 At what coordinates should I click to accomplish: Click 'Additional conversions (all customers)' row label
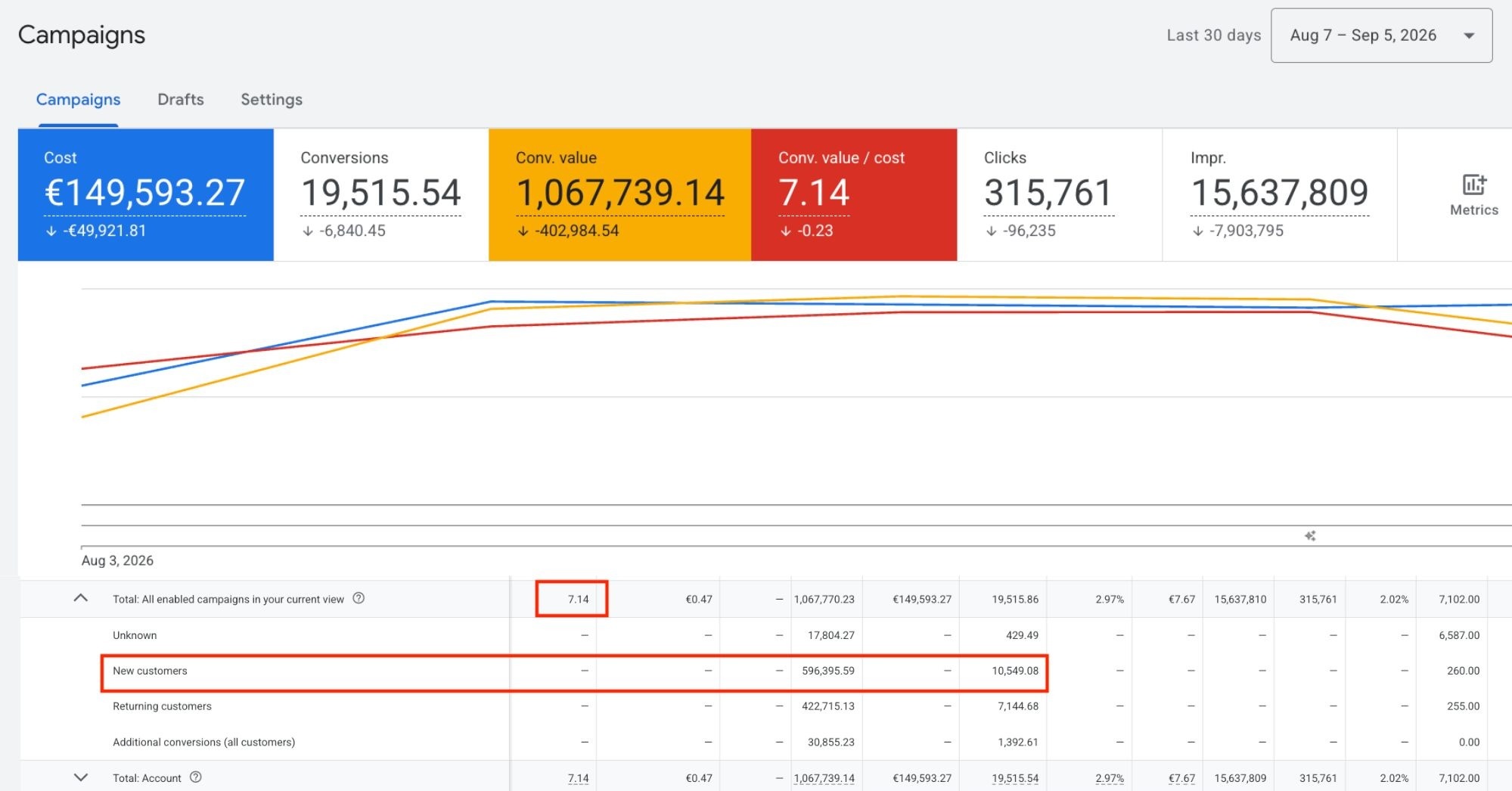[203, 742]
